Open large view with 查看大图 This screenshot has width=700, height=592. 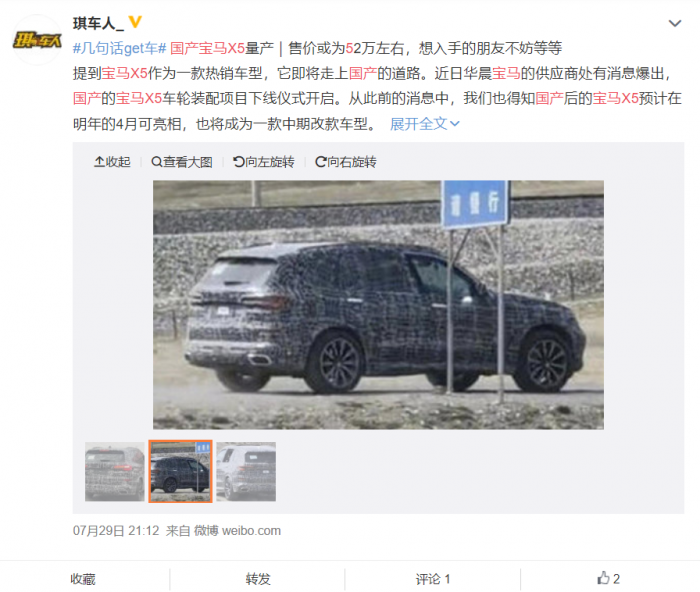[x=182, y=162]
